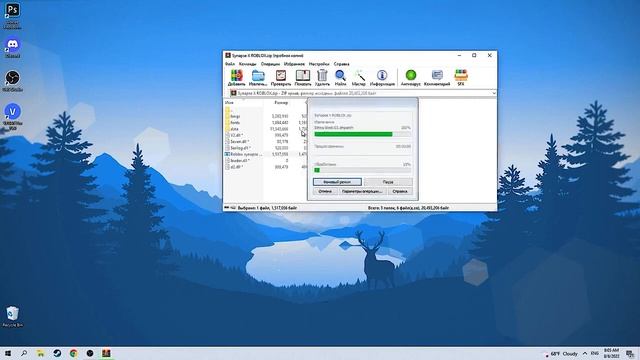Click the Пауза button

tap(388, 182)
